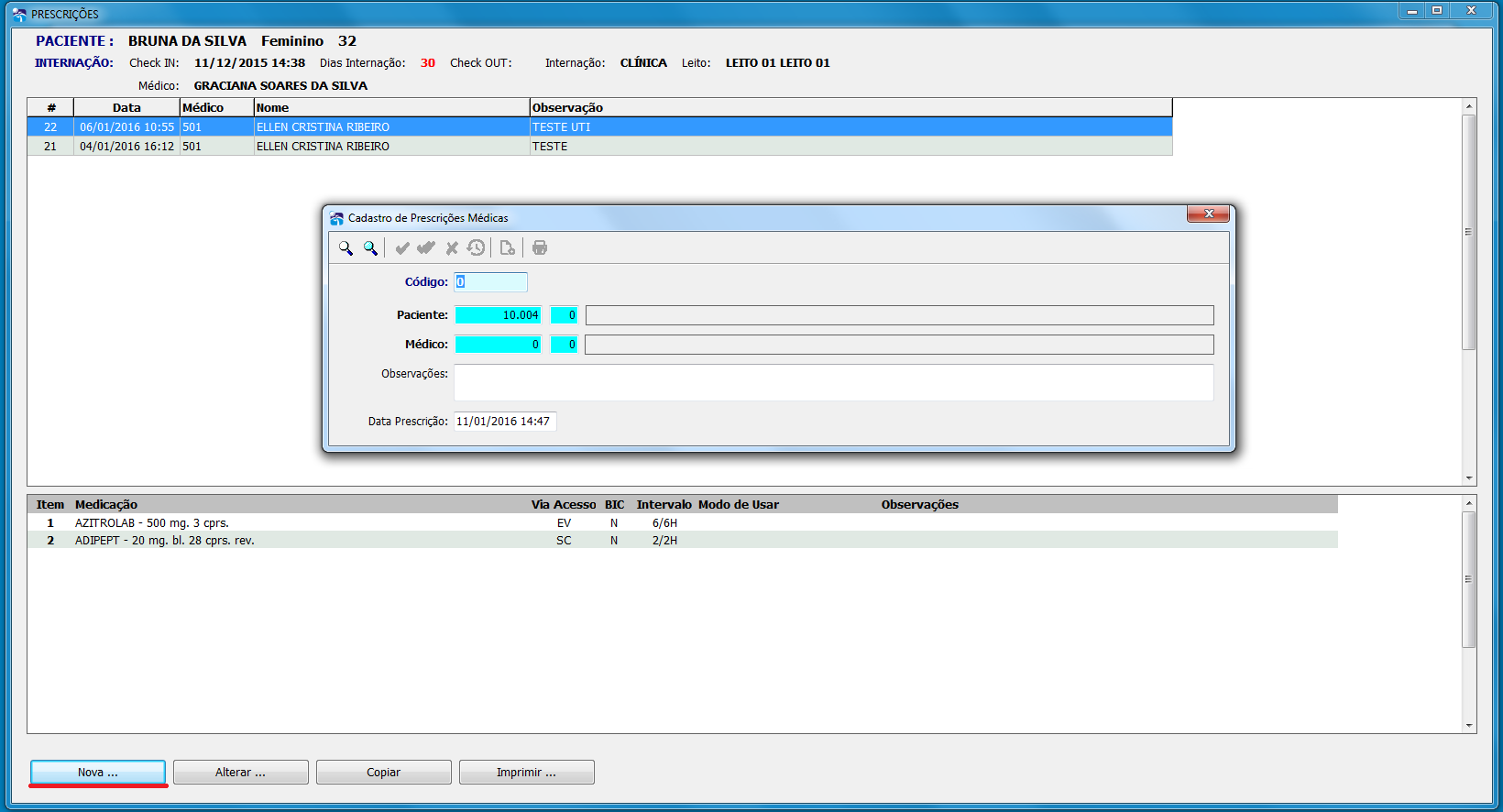Click the Modo de Usar column header
The image size is (1503, 812).
pos(739,505)
